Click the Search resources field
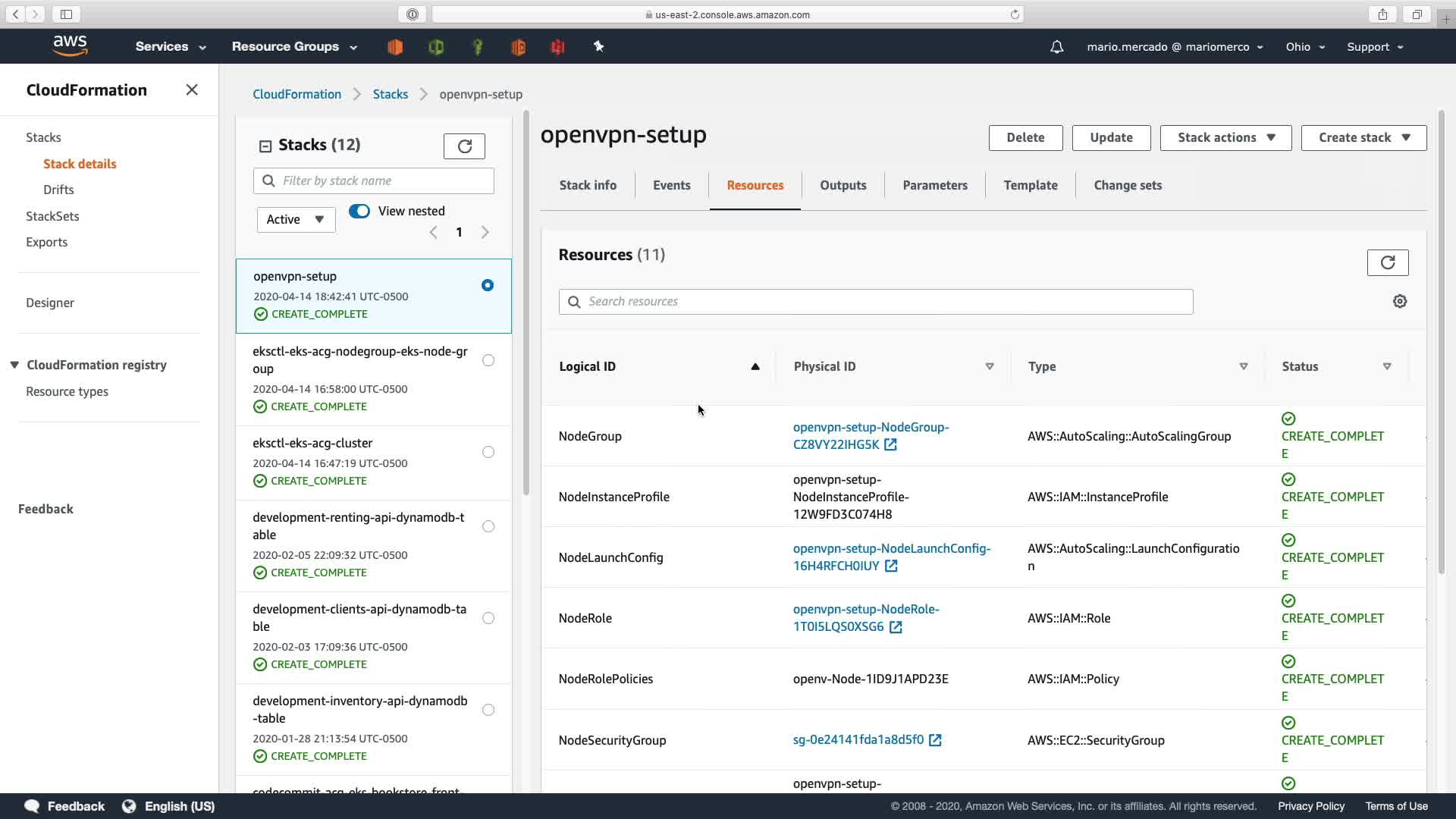Screen dimensions: 1456x819 tap(876, 301)
